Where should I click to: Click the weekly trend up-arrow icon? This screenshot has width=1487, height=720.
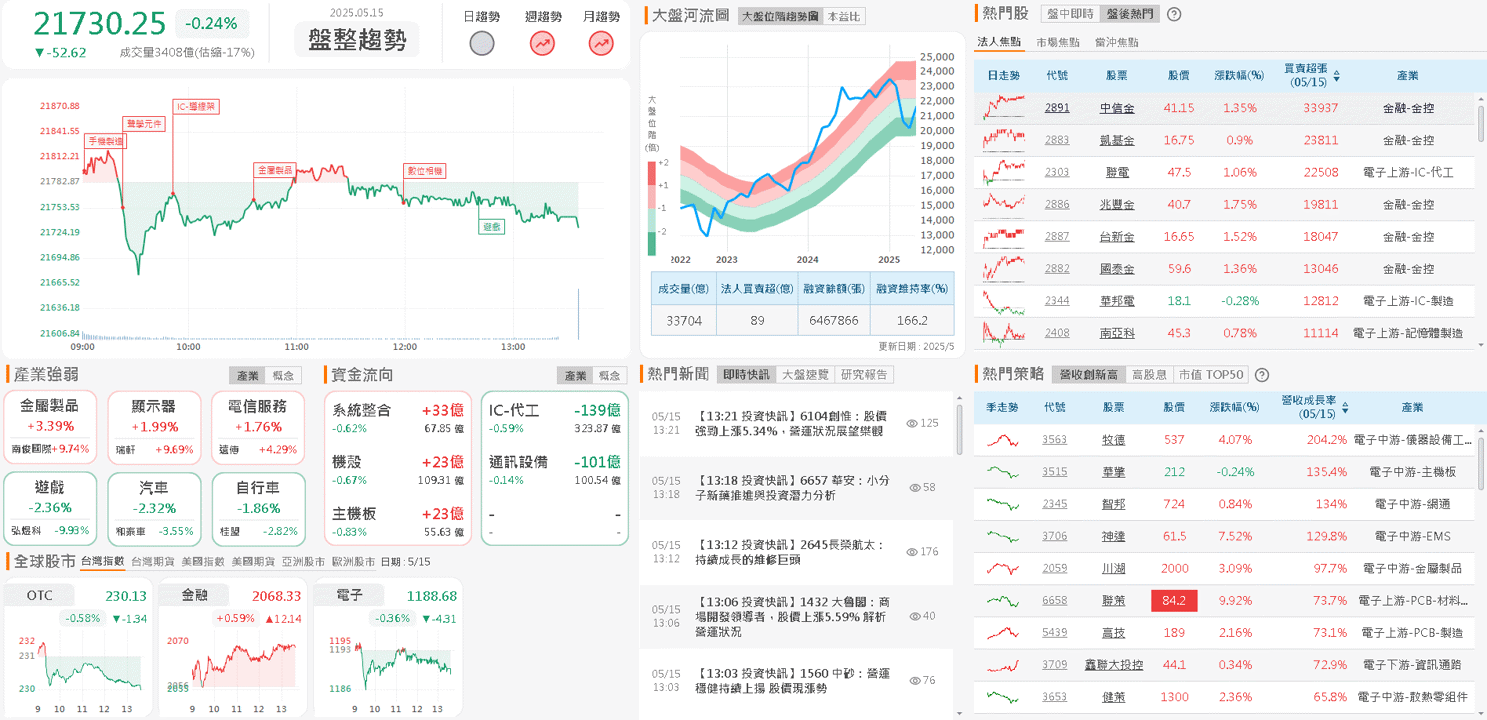coord(542,43)
